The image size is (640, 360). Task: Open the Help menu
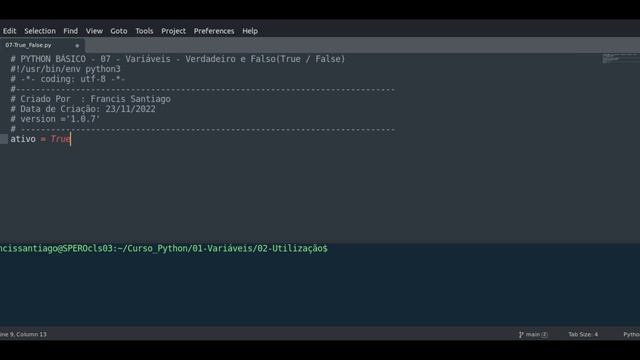[250, 31]
